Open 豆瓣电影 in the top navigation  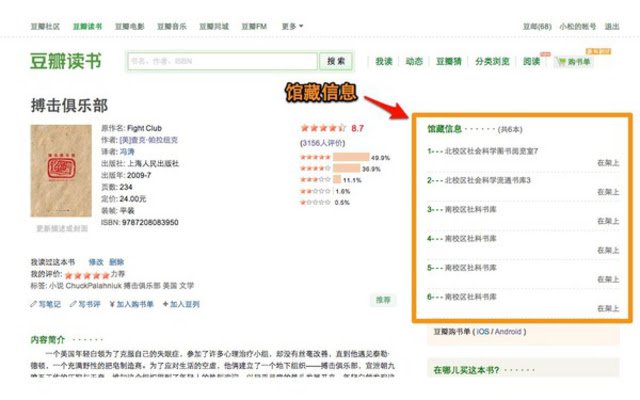pos(129,27)
